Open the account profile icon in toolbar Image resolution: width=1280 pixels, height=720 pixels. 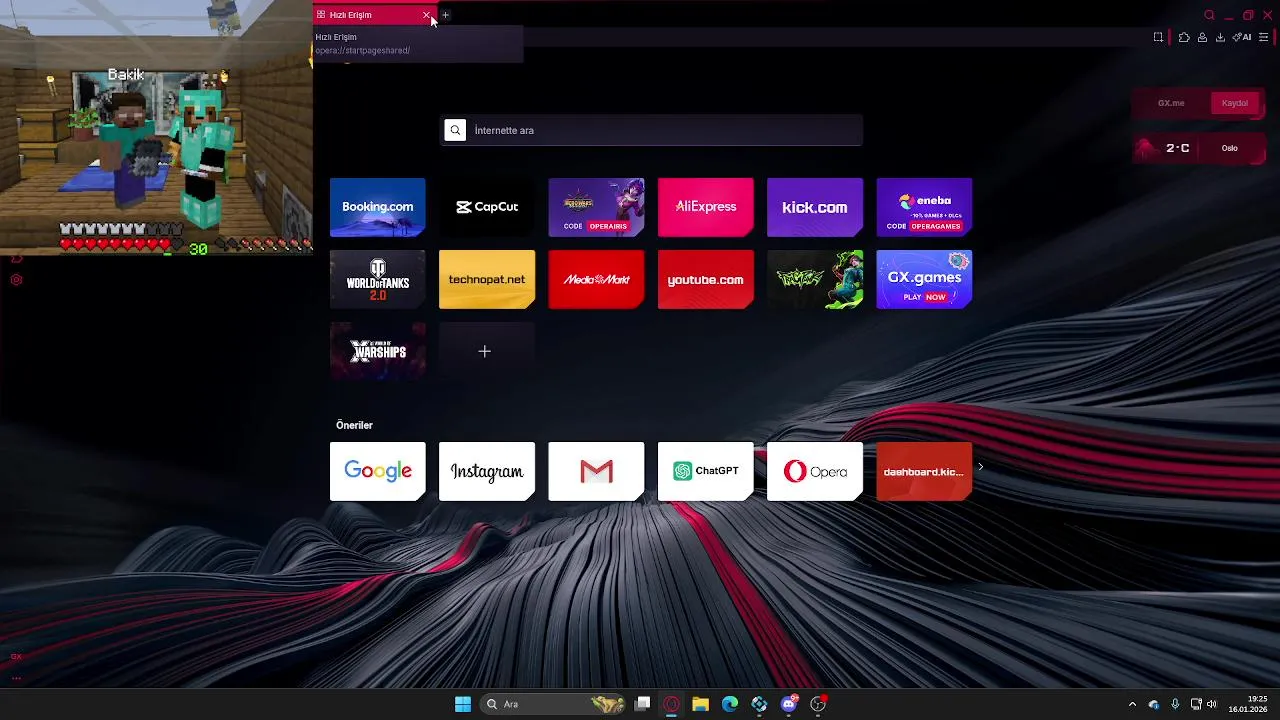pos(1202,37)
